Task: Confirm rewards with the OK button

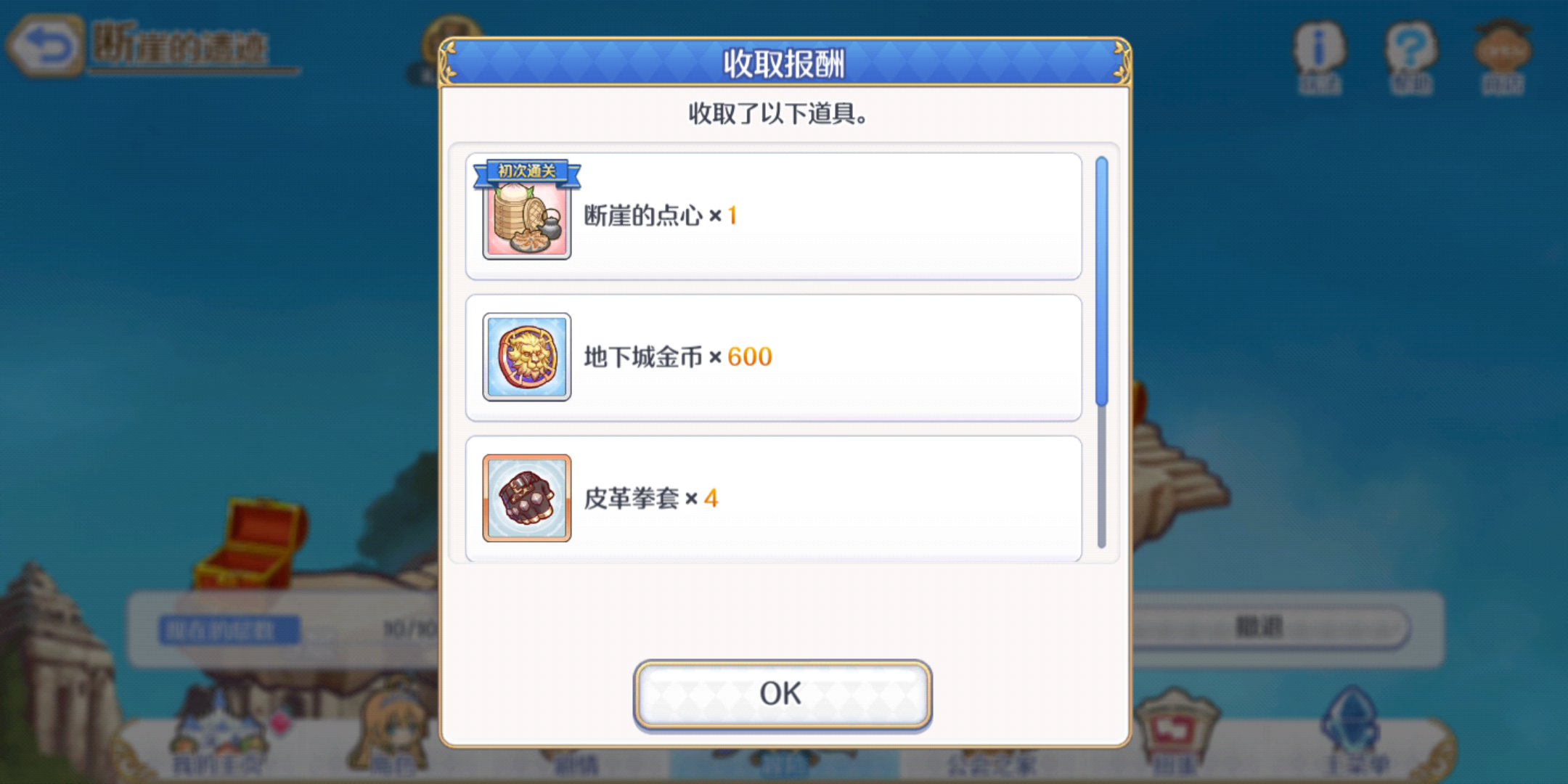Action: click(782, 694)
